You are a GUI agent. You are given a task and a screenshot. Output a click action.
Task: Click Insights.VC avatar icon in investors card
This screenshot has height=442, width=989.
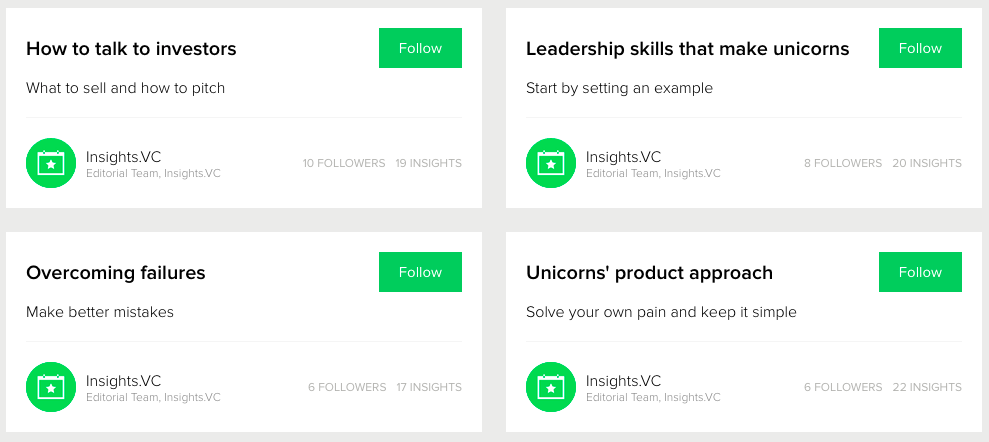(x=51, y=163)
